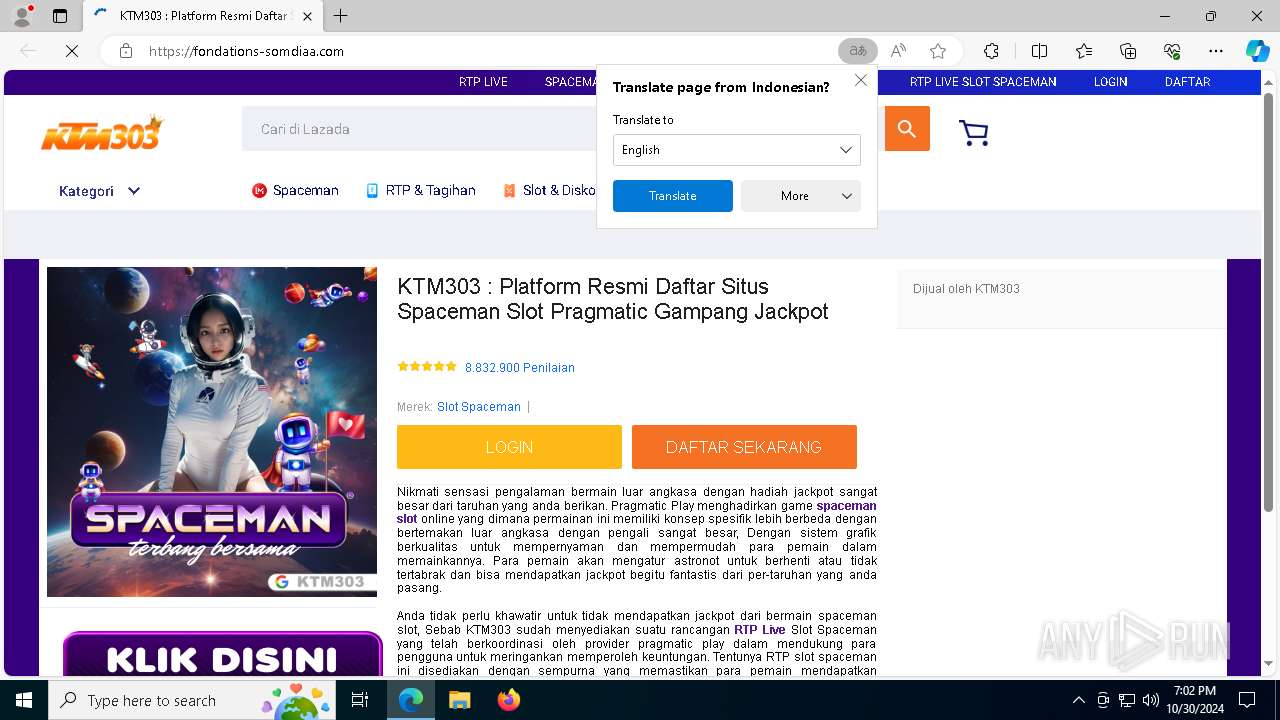Show hidden system tray icons
Image resolution: width=1280 pixels, height=720 pixels.
[1078, 700]
